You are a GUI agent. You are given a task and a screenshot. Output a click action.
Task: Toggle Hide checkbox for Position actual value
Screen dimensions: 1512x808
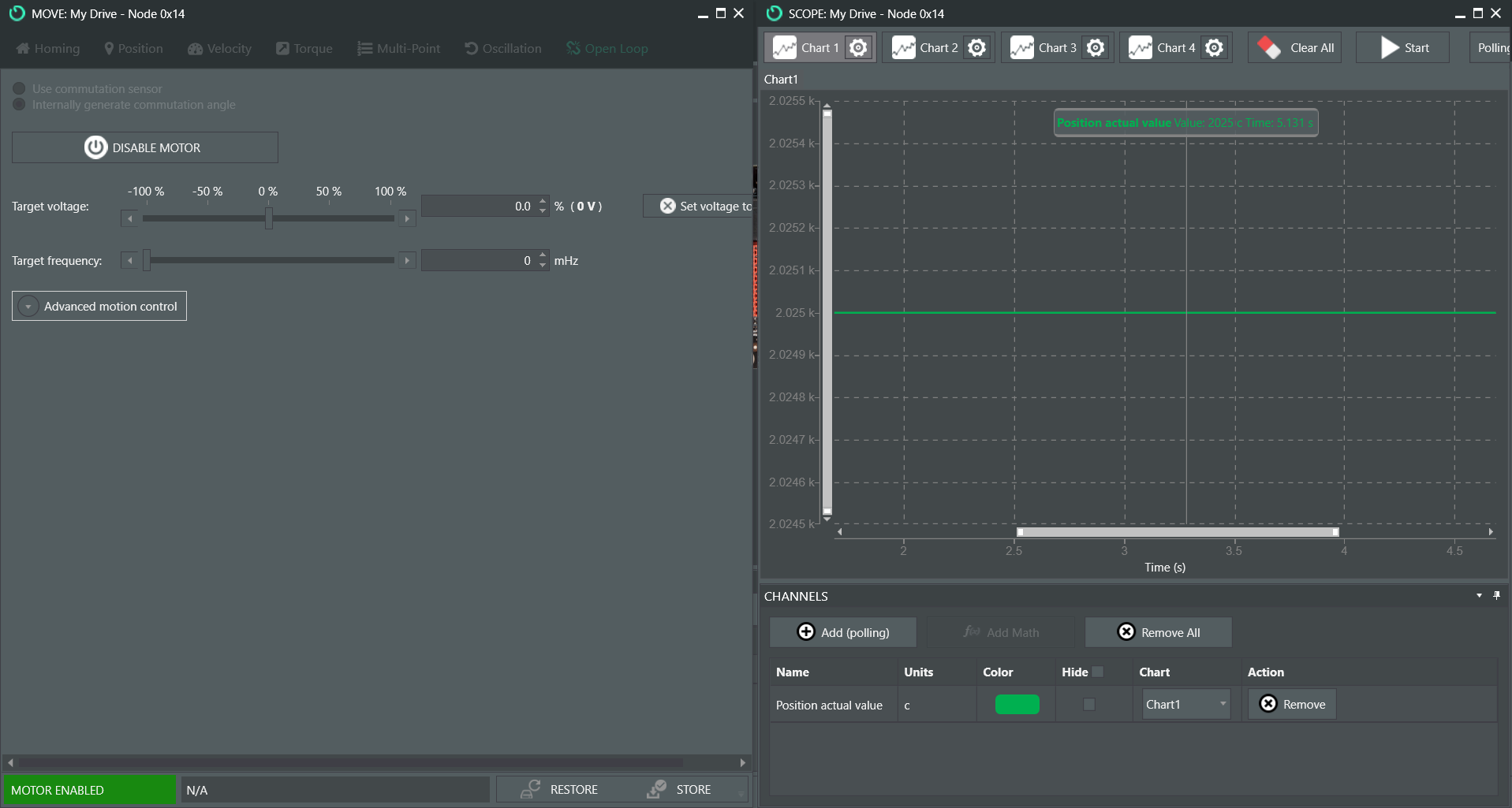click(x=1089, y=704)
